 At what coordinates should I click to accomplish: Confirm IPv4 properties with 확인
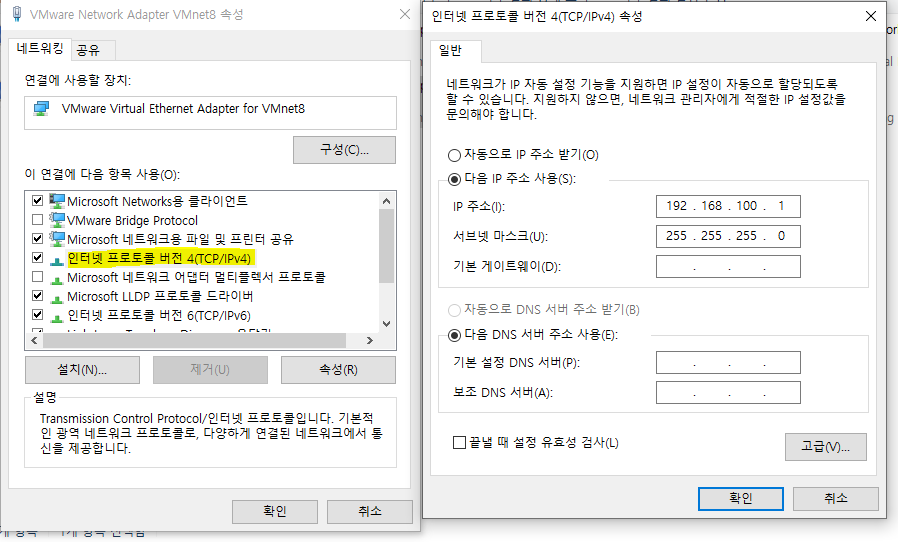[741, 498]
